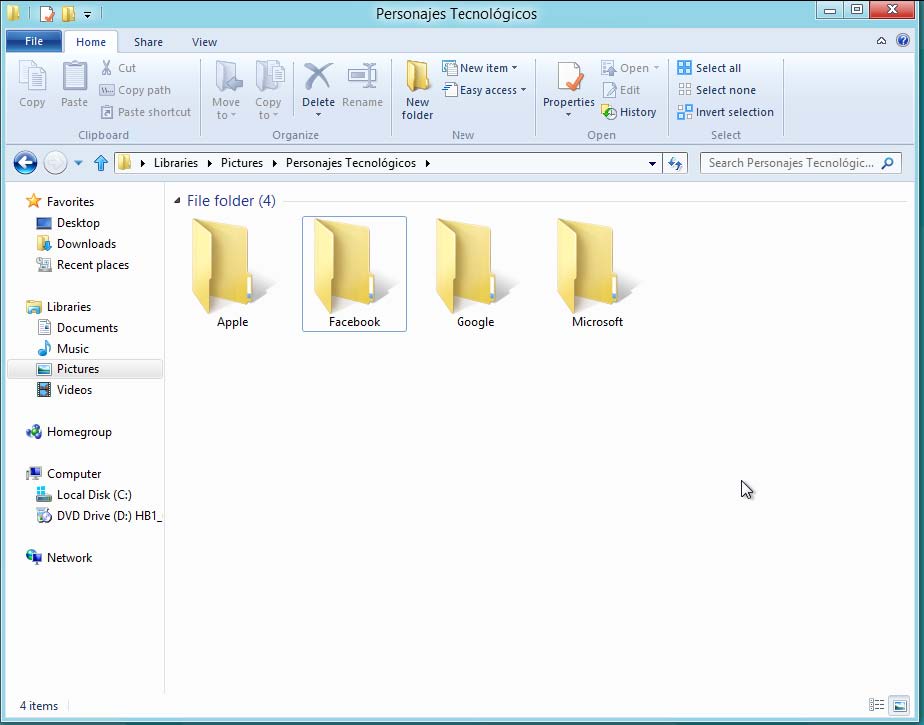Open the address bar history dropdown

(652, 163)
